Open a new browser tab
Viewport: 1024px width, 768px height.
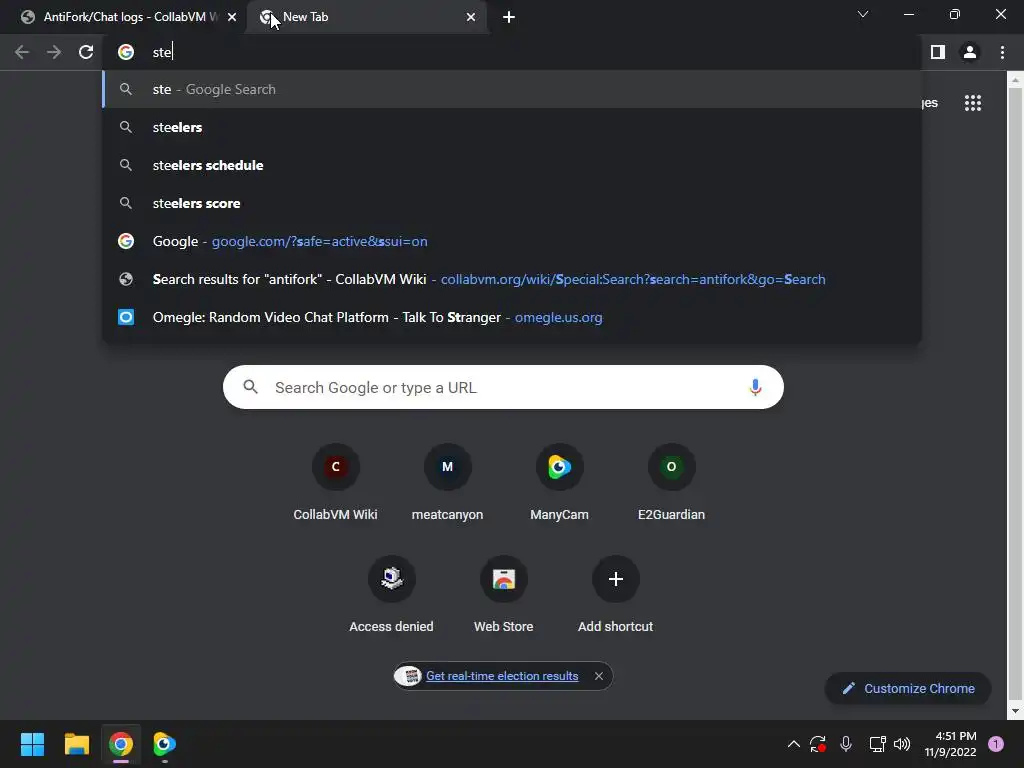[x=509, y=17]
